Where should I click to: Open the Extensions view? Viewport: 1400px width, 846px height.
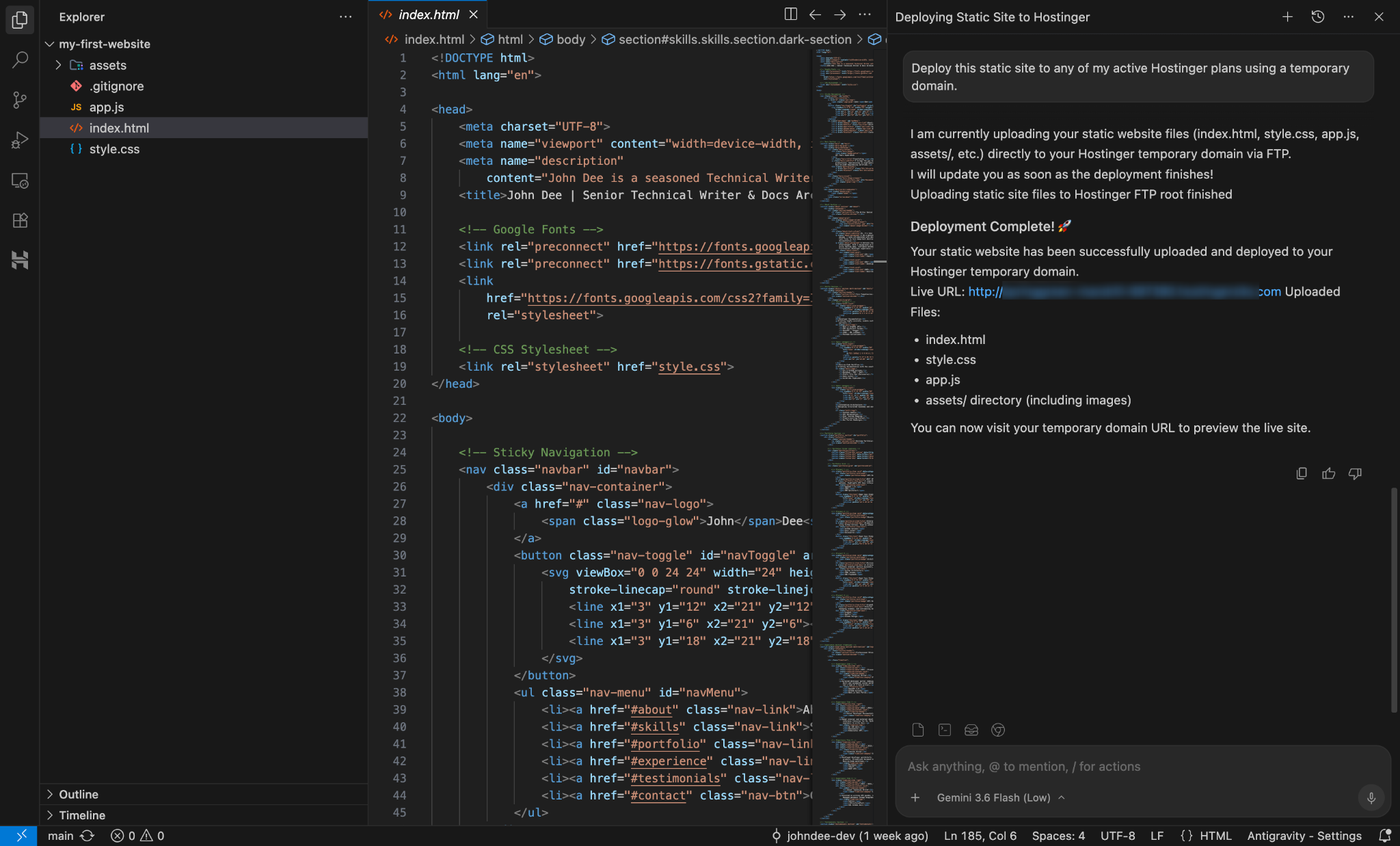point(20,220)
